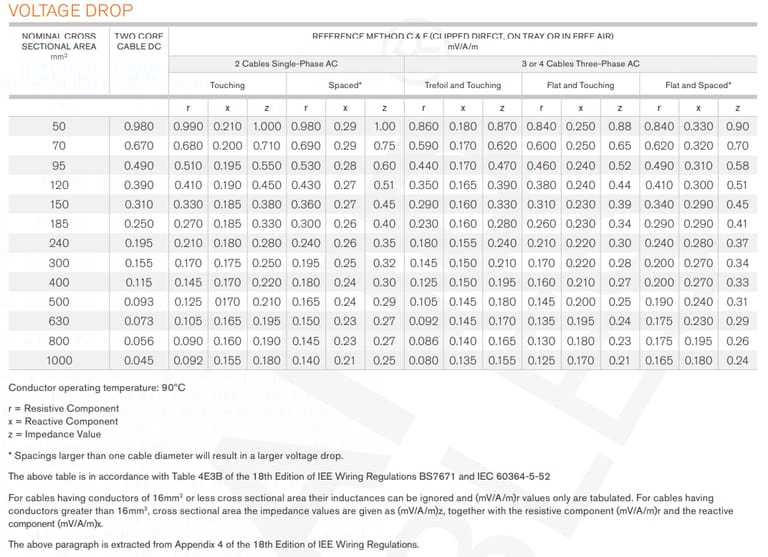Click the mV/A/m unit label
Image resolution: width=768 pixels, height=557 pixels.
[x=462, y=46]
